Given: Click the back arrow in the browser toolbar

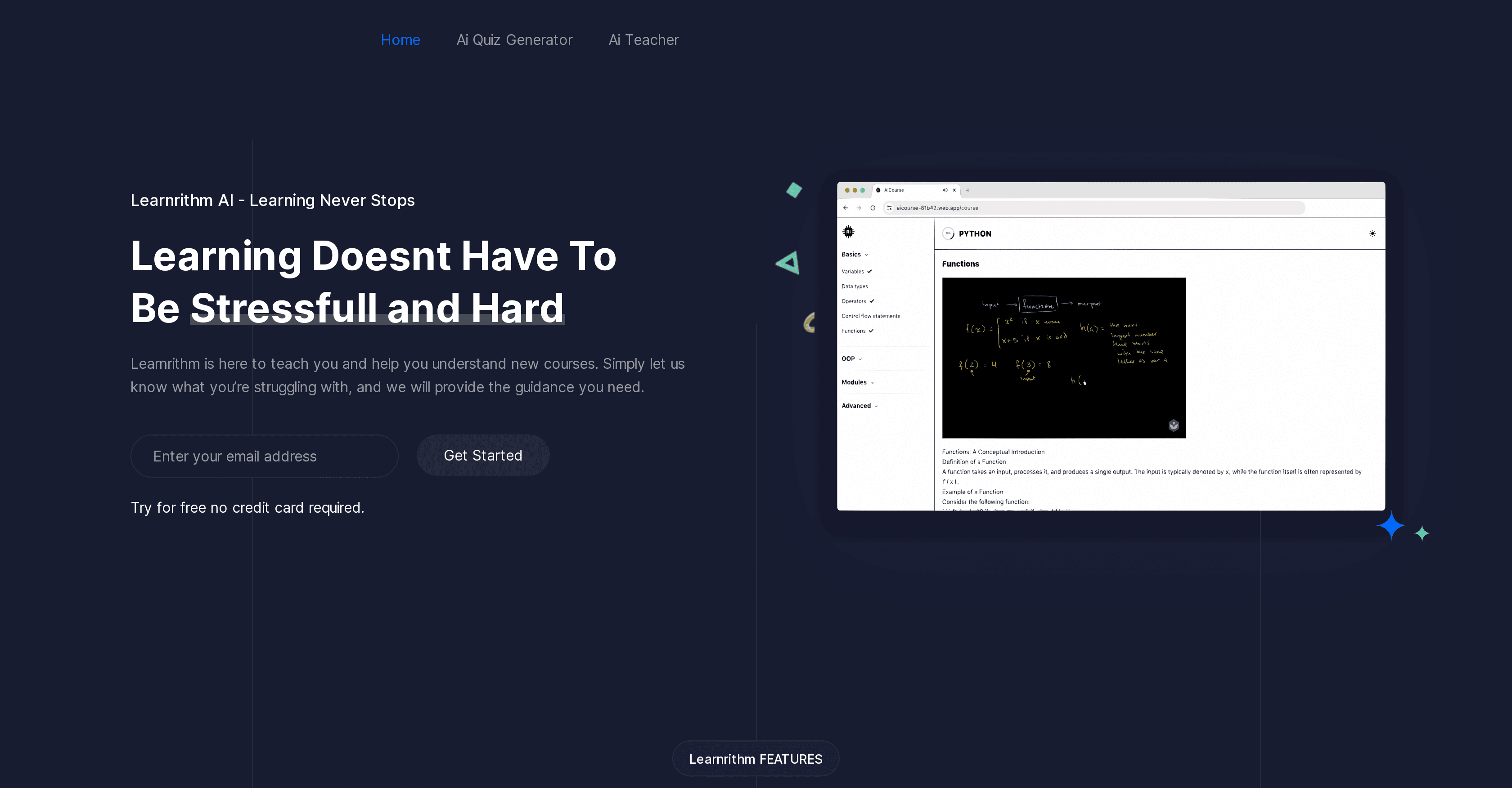Looking at the screenshot, I should pos(846,208).
